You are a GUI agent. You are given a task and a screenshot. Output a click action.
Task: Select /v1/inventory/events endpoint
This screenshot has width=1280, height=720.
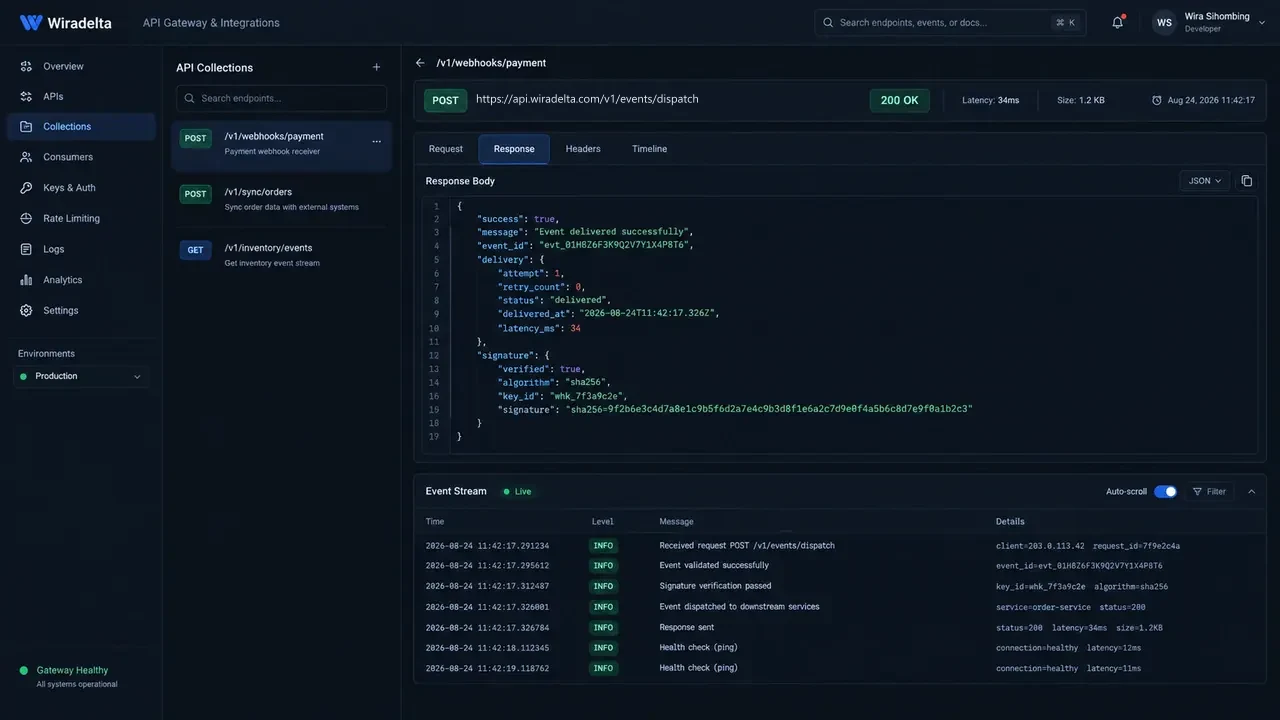[x=281, y=254]
